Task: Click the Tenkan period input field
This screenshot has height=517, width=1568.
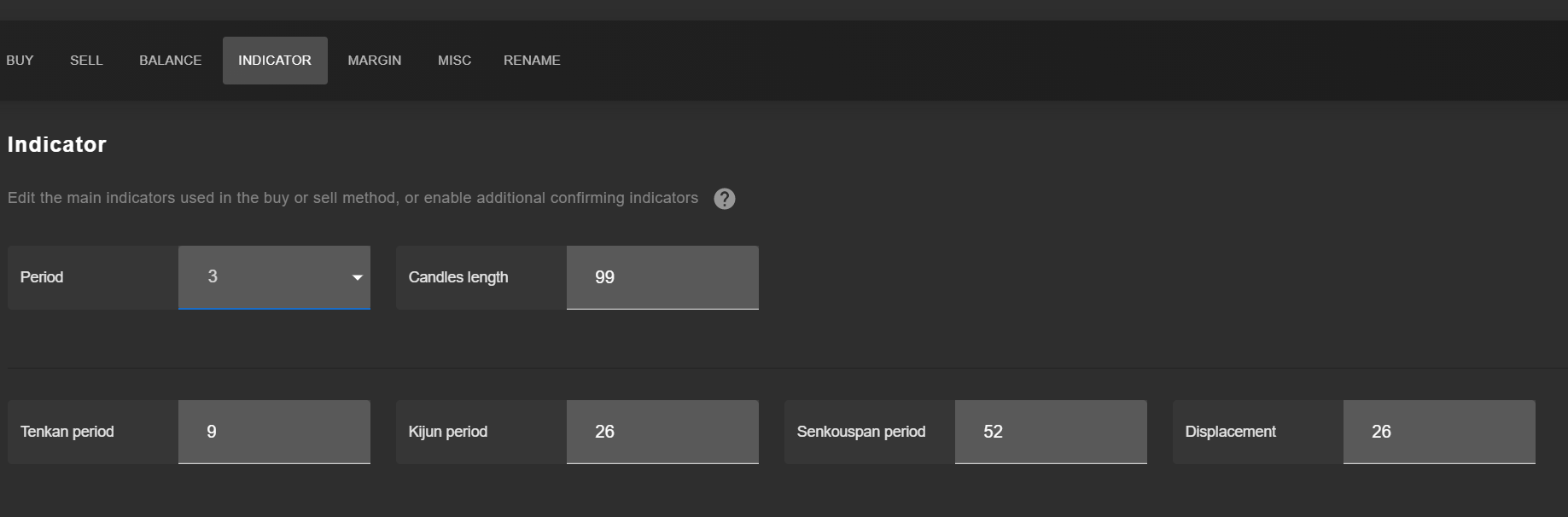Action: click(x=274, y=432)
